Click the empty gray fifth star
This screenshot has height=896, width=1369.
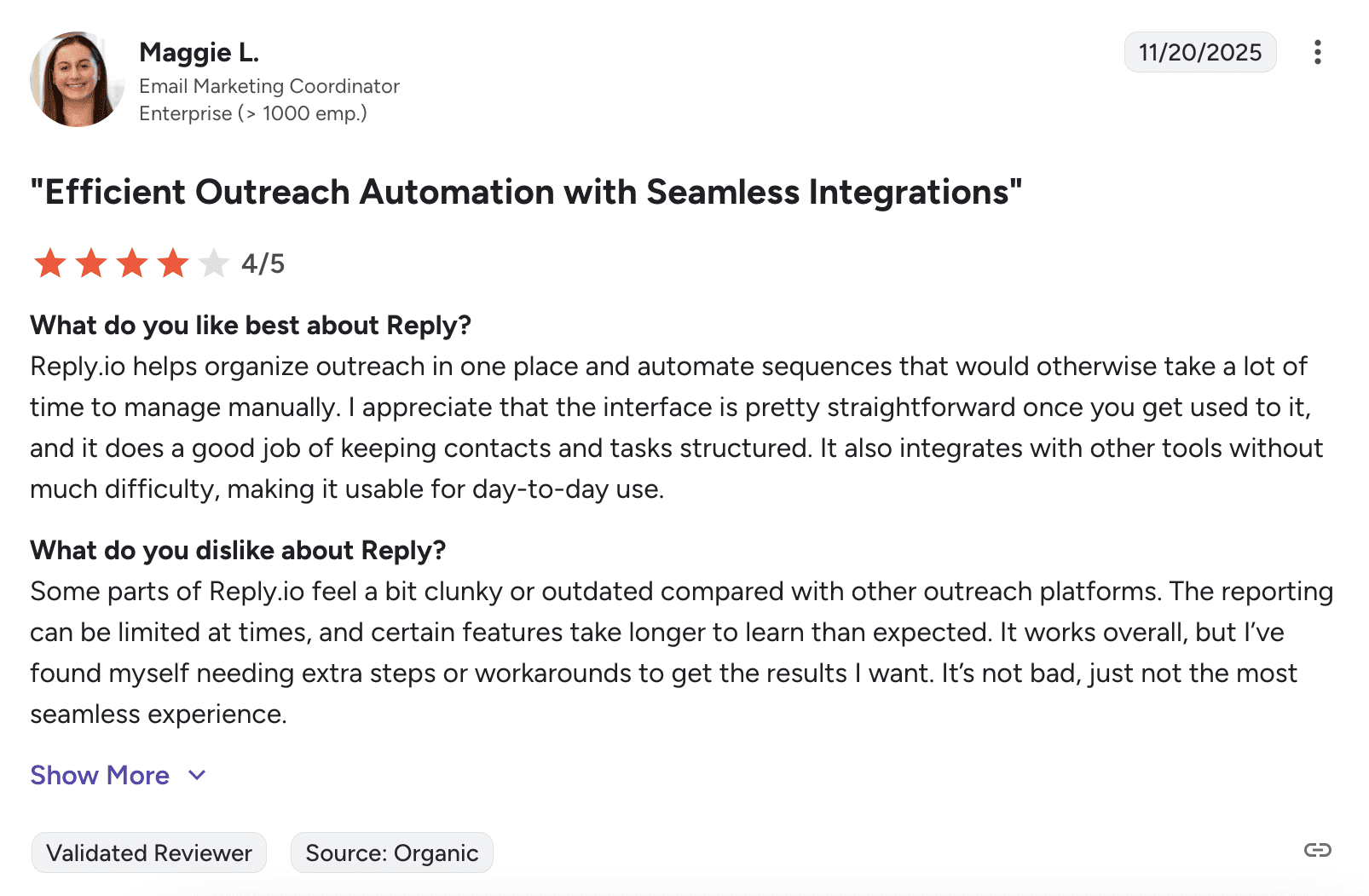[213, 263]
